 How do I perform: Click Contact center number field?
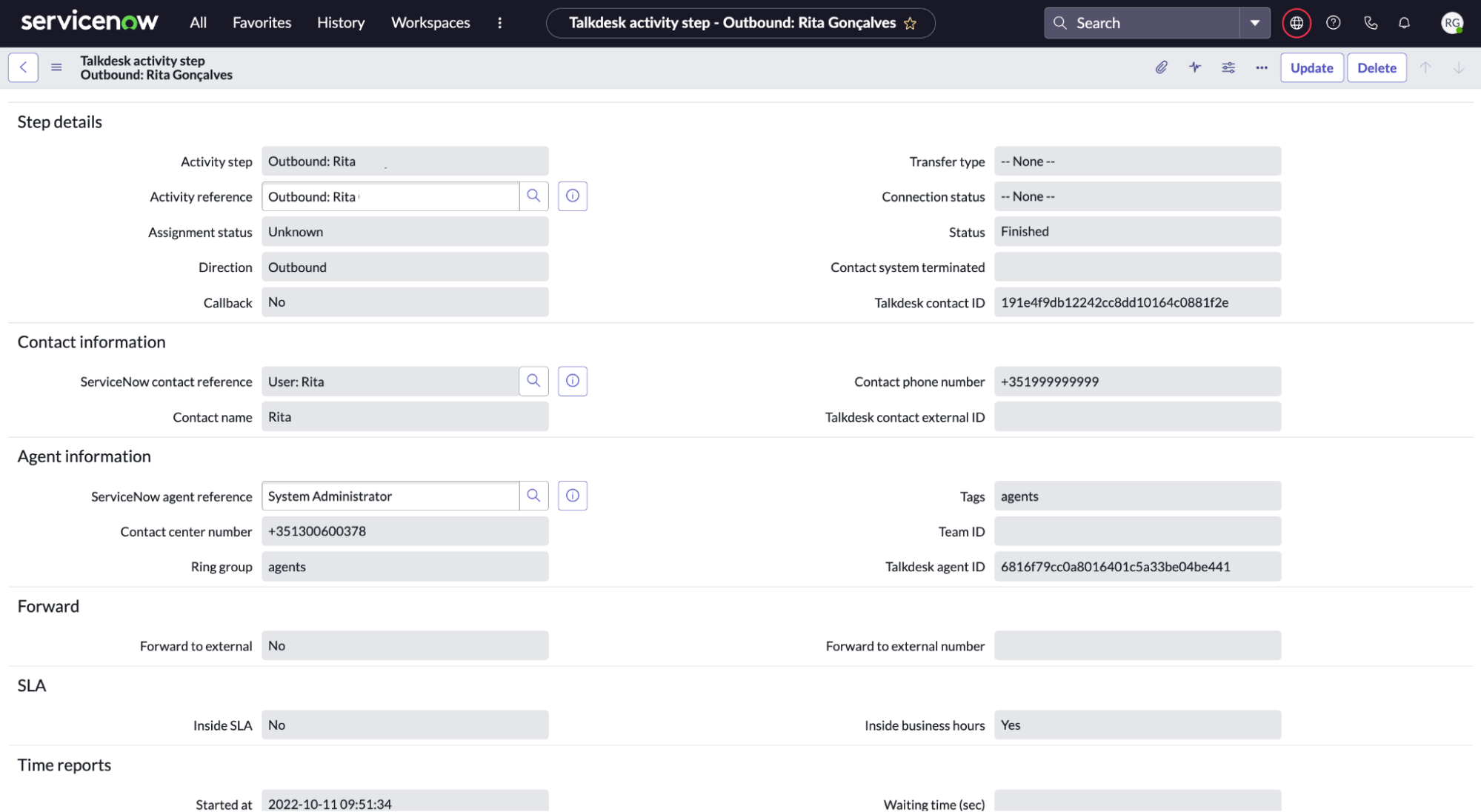click(405, 531)
